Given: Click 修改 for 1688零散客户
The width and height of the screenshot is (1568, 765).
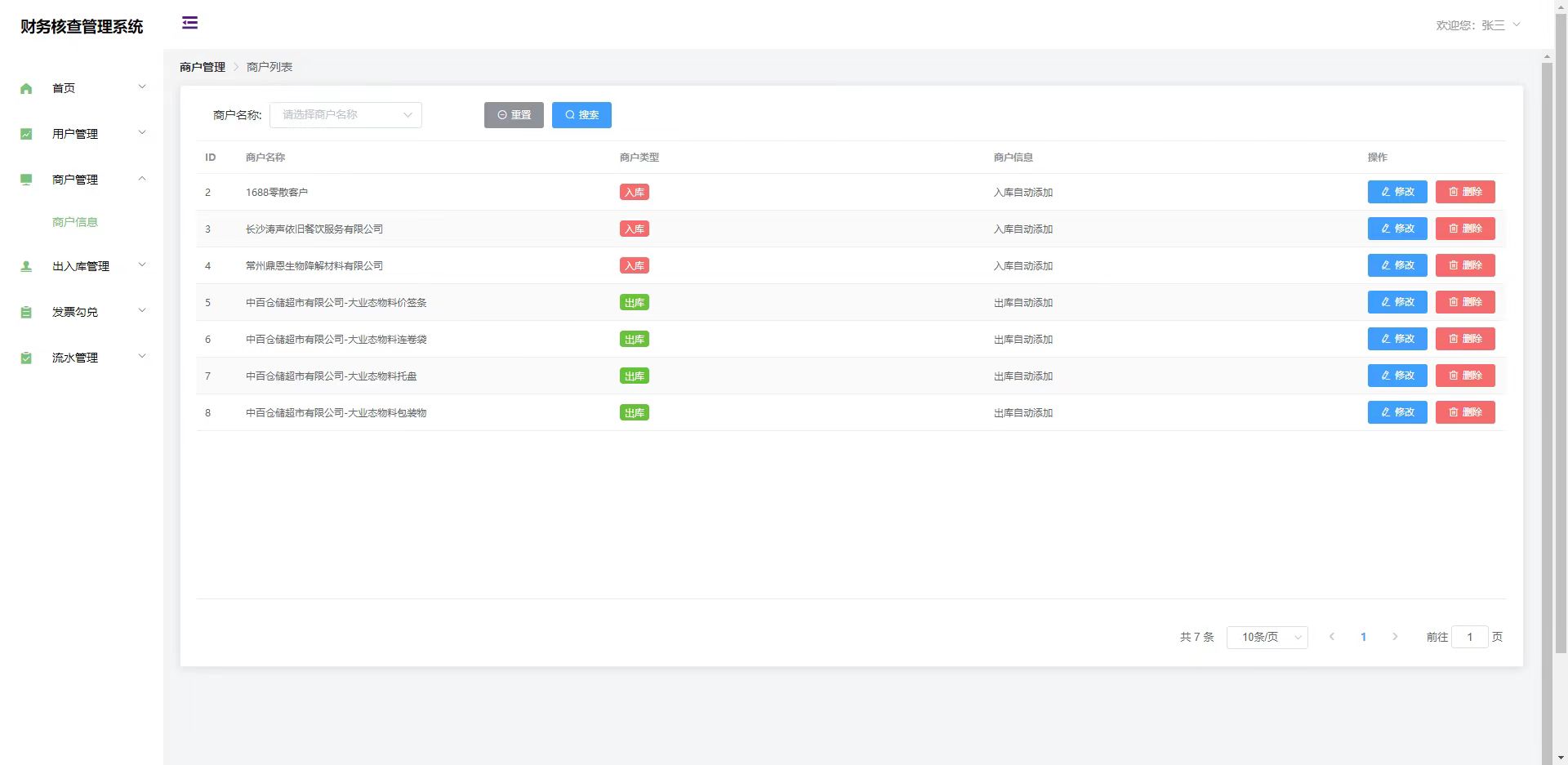Looking at the screenshot, I should (1397, 192).
